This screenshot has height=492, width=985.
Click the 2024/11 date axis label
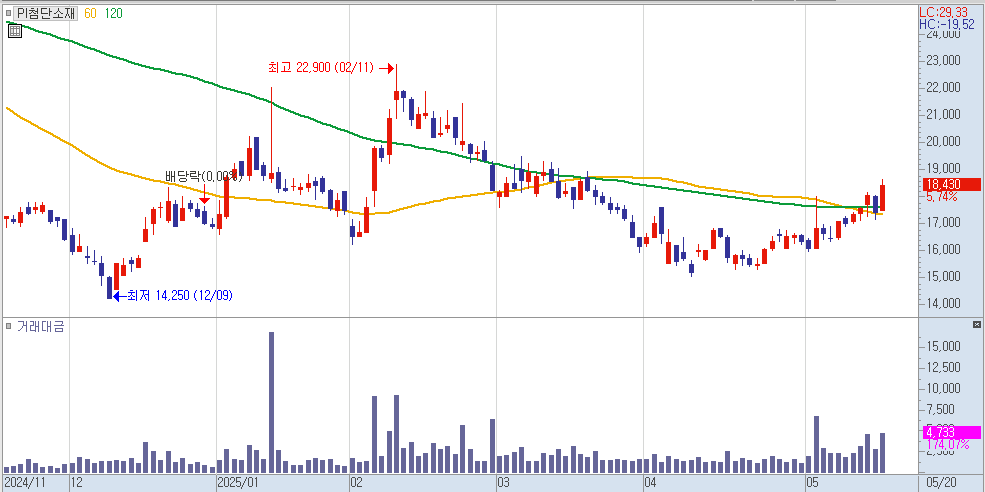point(24,483)
